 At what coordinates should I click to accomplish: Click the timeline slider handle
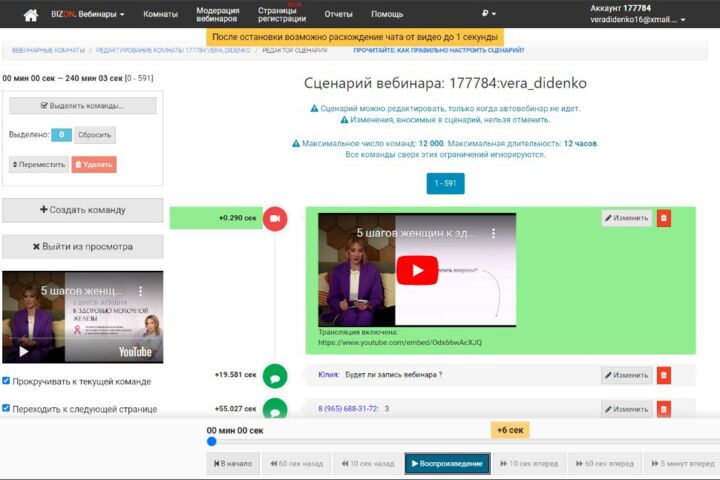[x=212, y=441]
